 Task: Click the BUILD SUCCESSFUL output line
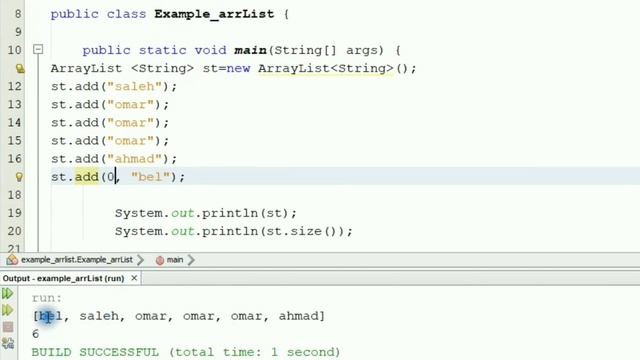click(186, 352)
